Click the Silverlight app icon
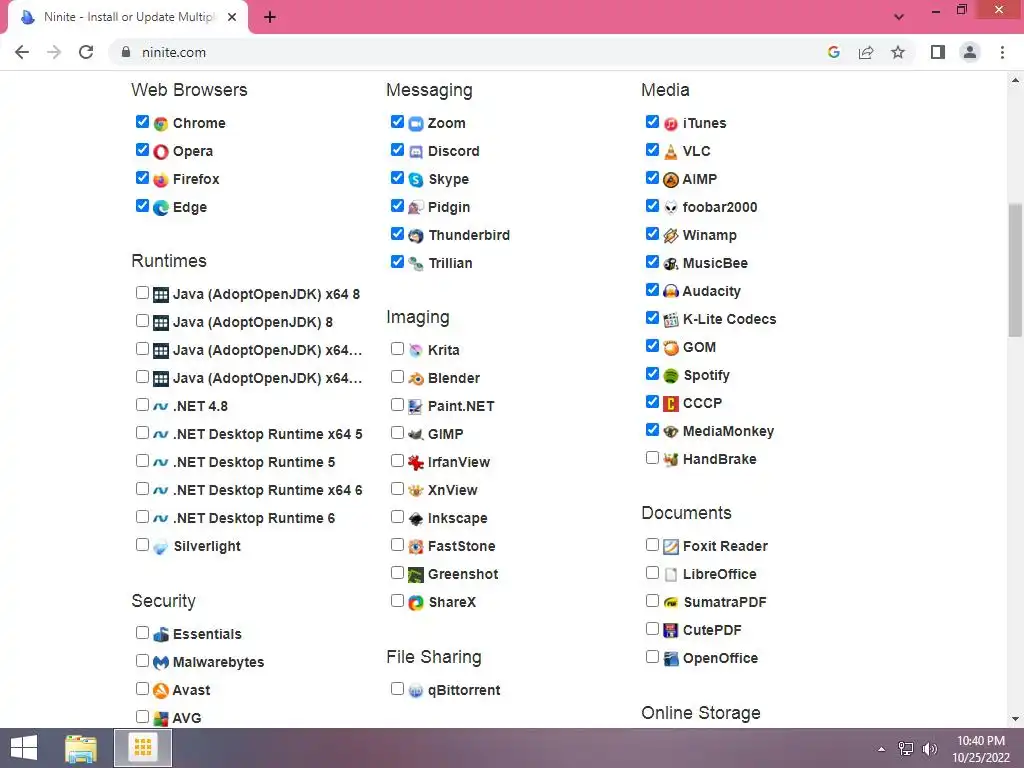 tap(161, 547)
